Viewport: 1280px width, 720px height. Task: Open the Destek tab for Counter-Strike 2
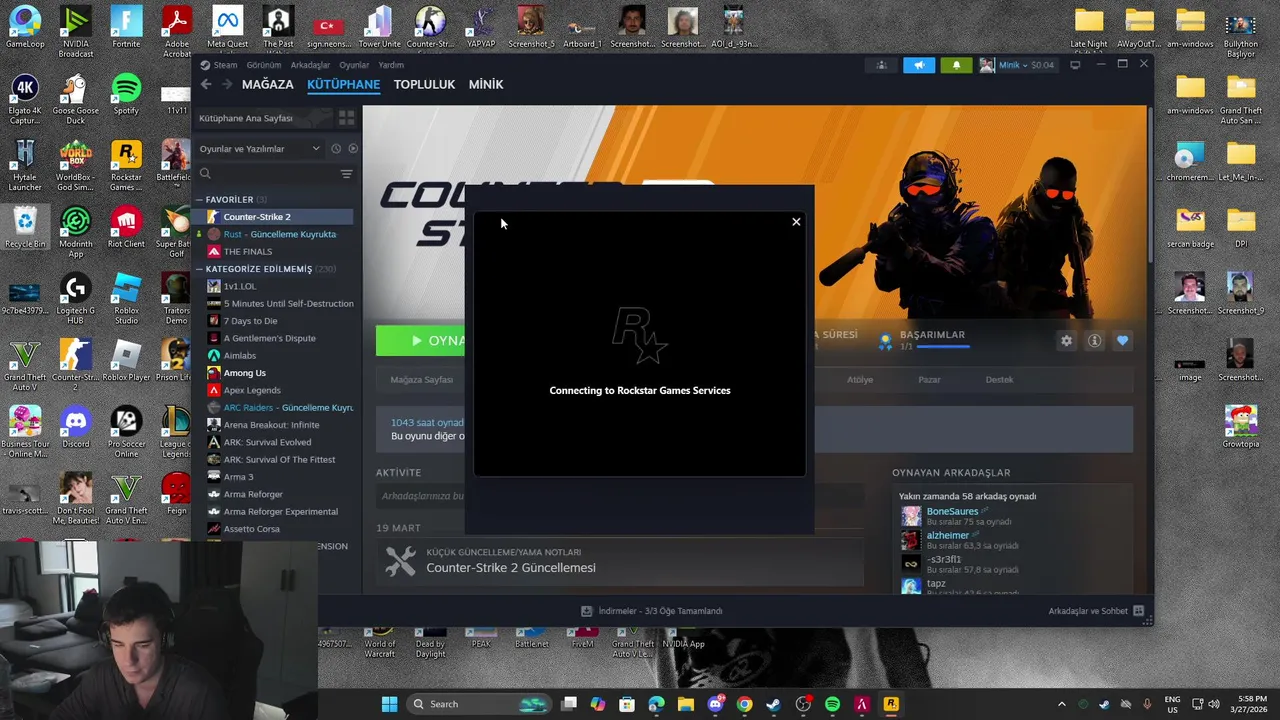[999, 380]
